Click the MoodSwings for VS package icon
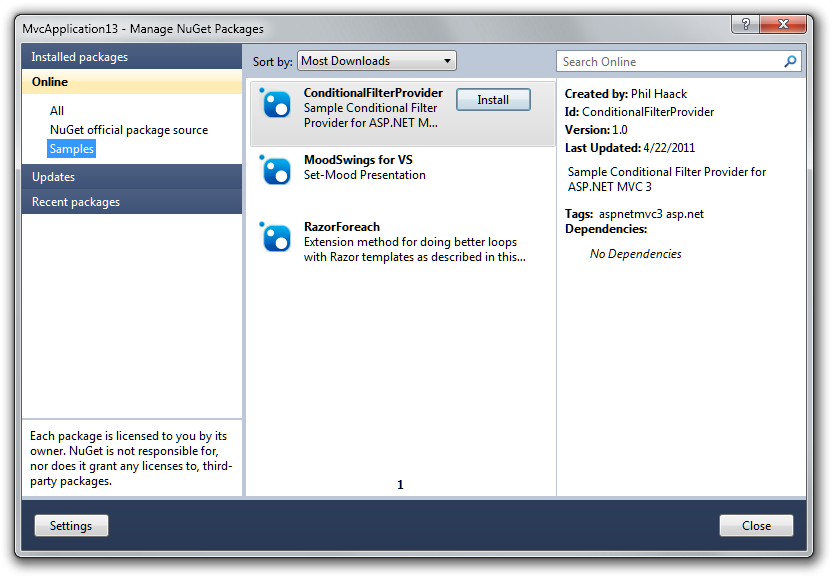The height and width of the screenshot is (576, 832). tap(275, 170)
